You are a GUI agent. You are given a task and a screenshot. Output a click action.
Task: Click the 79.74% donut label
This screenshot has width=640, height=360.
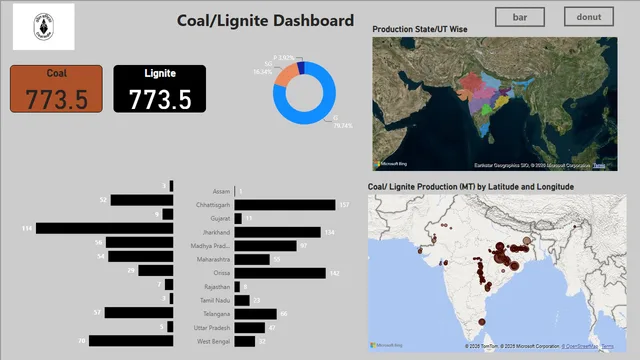pyautogui.click(x=343, y=126)
